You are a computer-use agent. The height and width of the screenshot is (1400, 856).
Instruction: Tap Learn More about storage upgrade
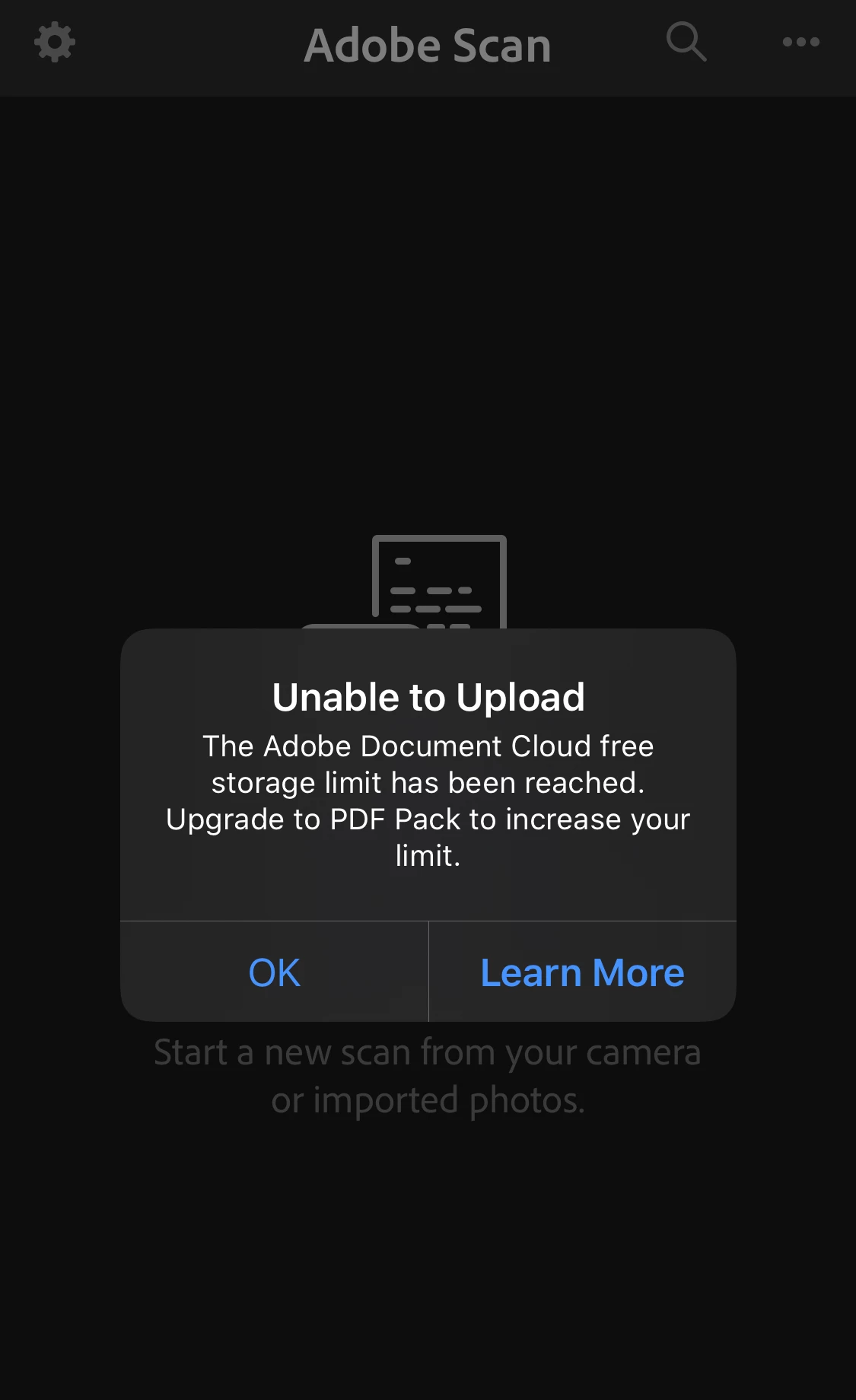(583, 972)
